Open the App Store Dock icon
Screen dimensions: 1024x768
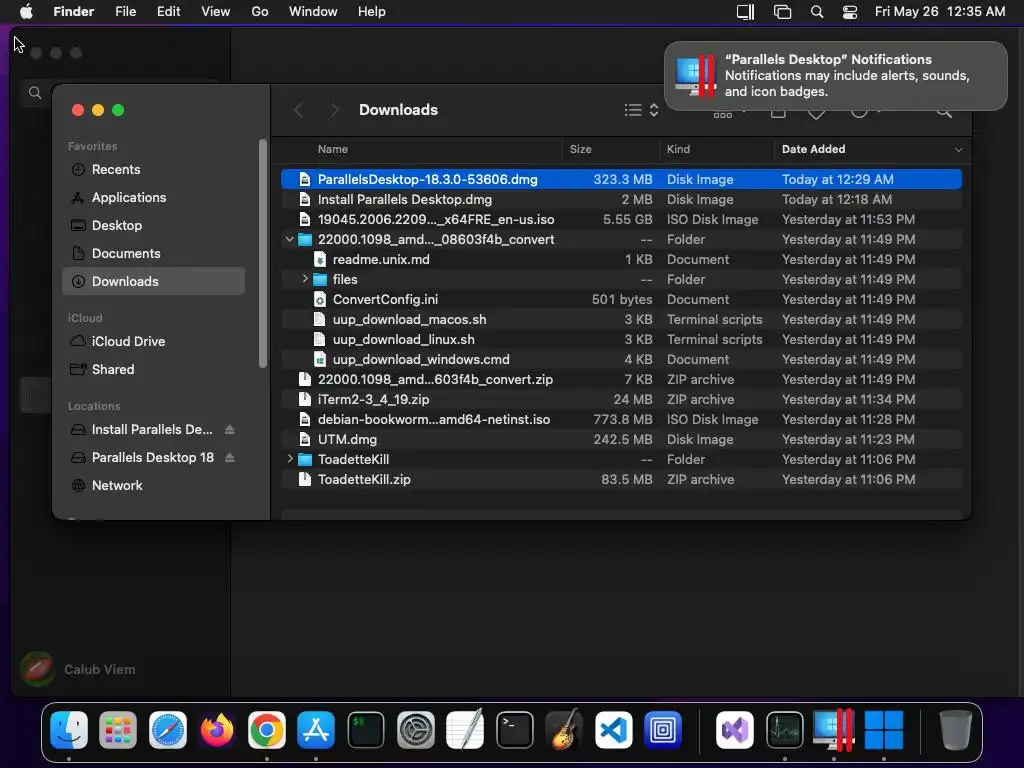(316, 729)
